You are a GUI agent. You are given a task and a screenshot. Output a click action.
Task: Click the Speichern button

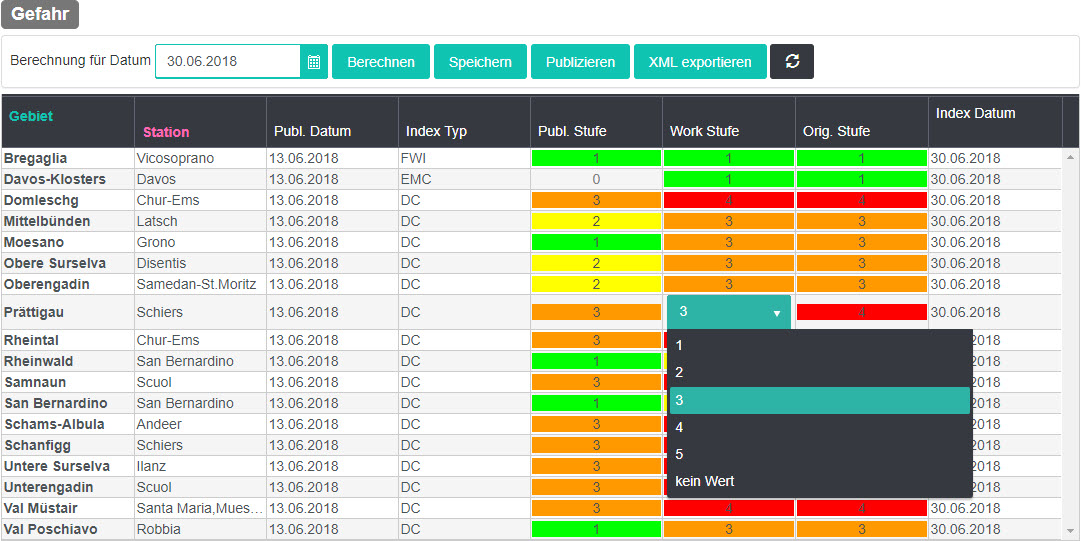point(481,61)
